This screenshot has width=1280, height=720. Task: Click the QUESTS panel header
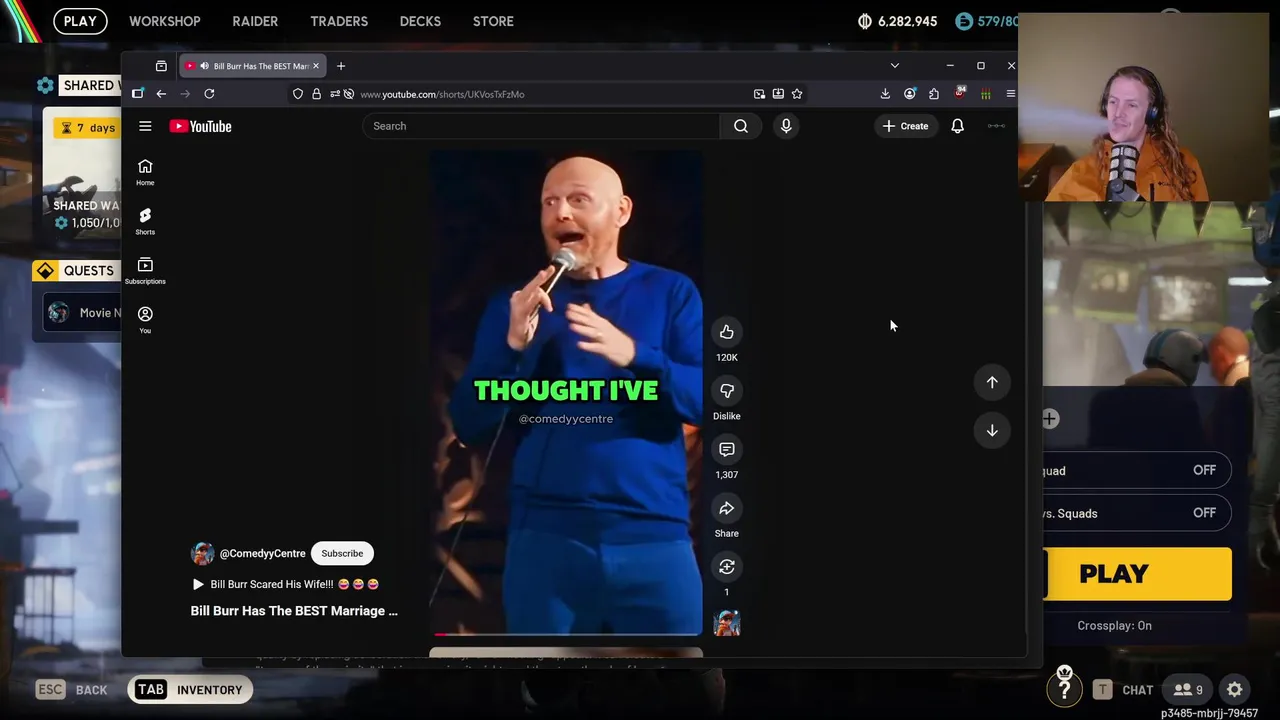coord(76,270)
